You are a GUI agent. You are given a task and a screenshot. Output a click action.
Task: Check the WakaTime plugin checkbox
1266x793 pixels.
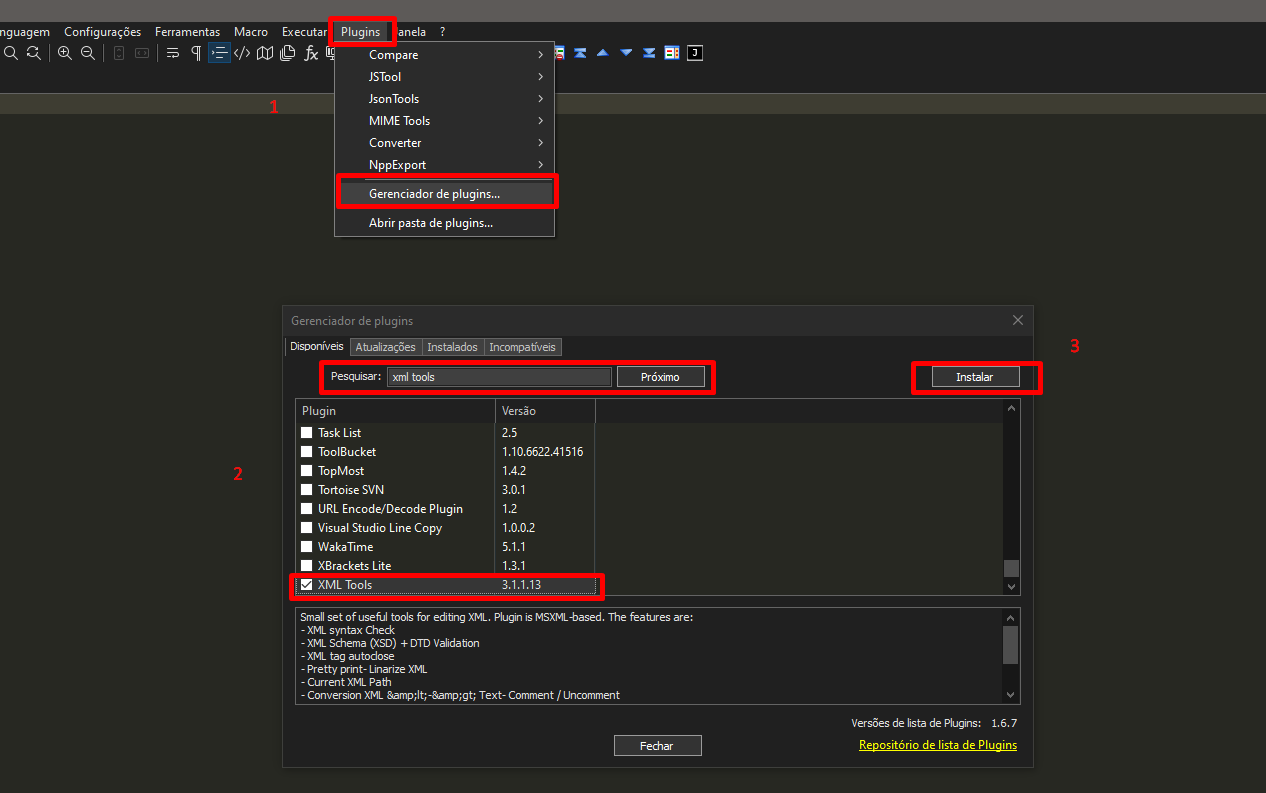(306, 546)
